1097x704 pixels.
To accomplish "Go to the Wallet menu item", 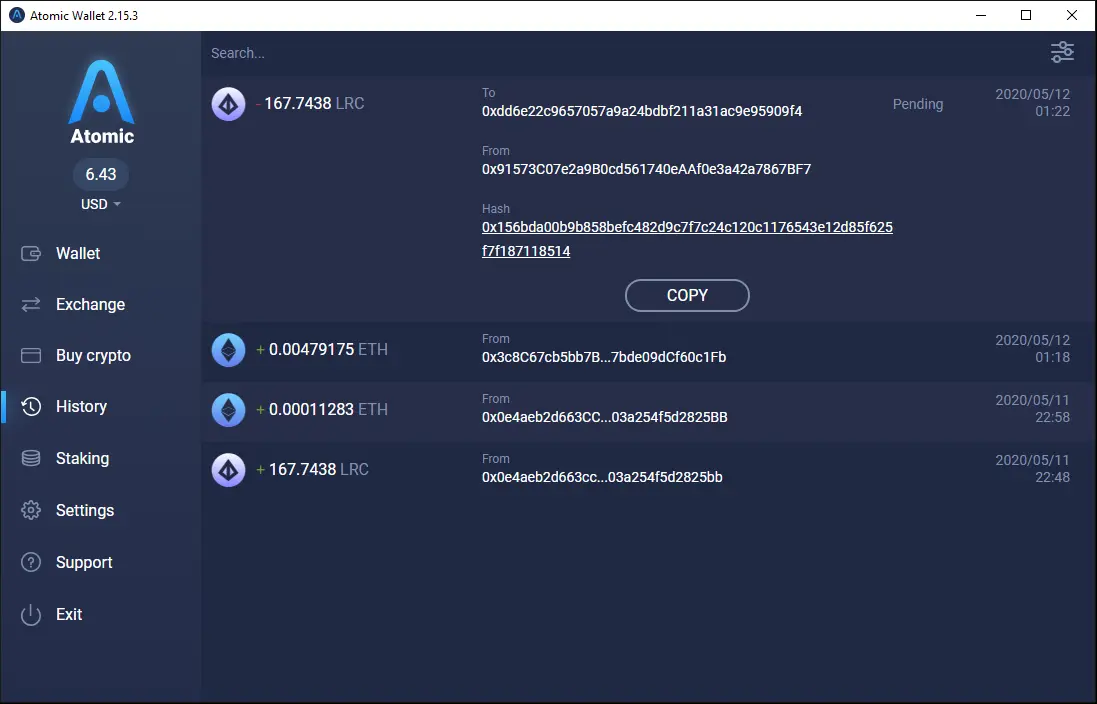I will [78, 253].
